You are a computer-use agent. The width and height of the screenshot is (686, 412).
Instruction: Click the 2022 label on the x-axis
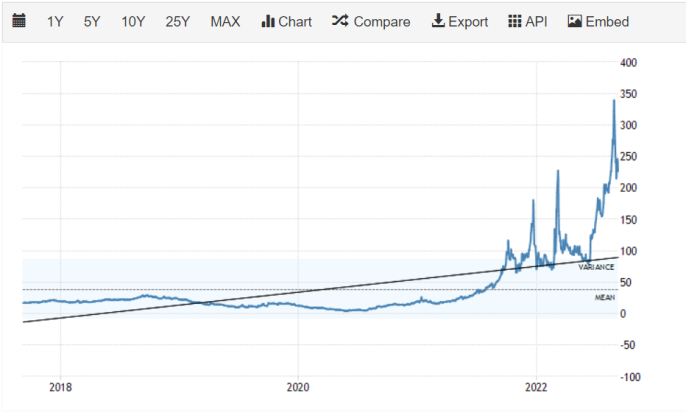click(x=536, y=388)
